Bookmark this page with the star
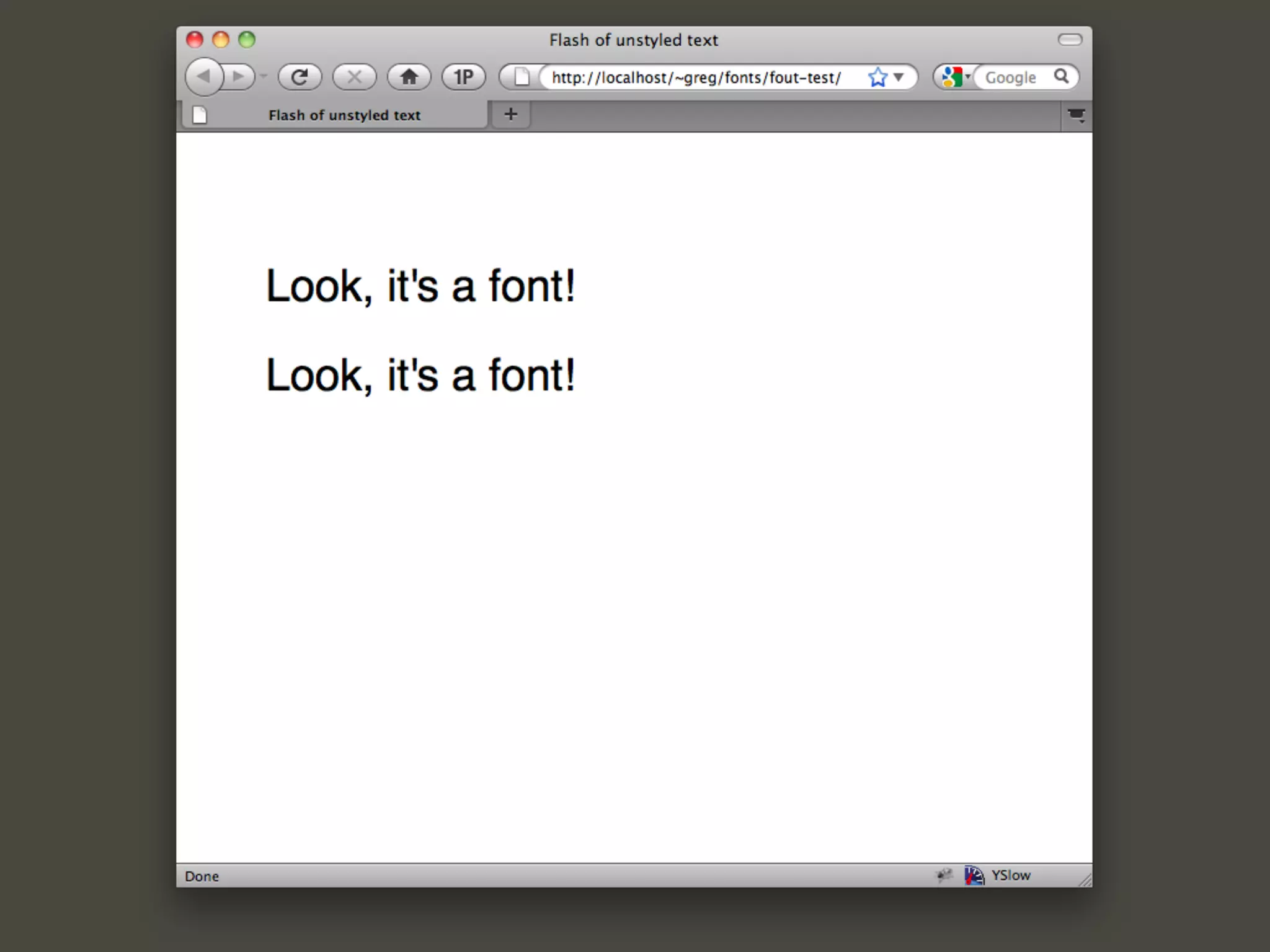 click(877, 77)
